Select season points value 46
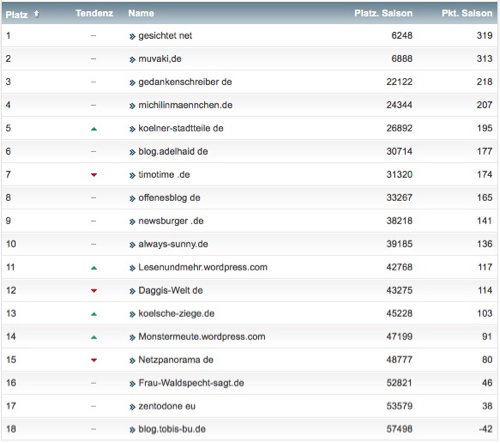This screenshot has width=500, height=443. 487,383
